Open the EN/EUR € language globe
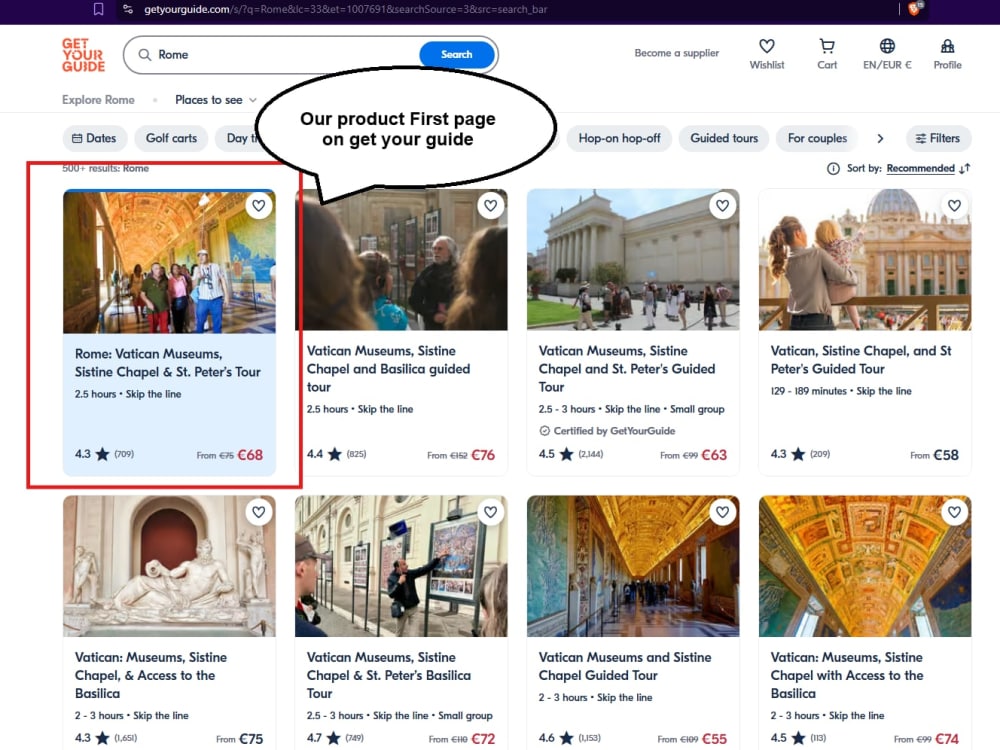Image resolution: width=1000 pixels, height=750 pixels. [x=887, y=46]
